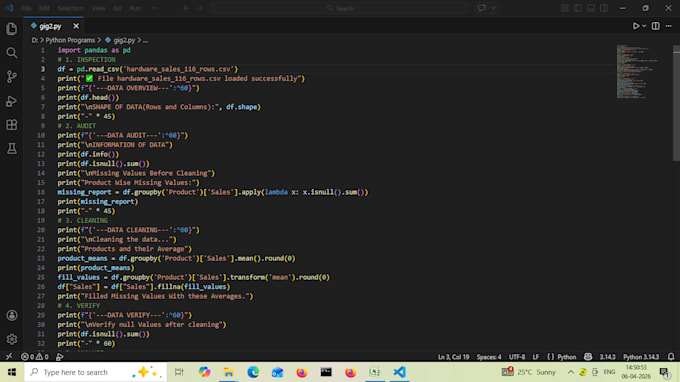Click the command center Search box
The image size is (680, 382).
point(340,8)
